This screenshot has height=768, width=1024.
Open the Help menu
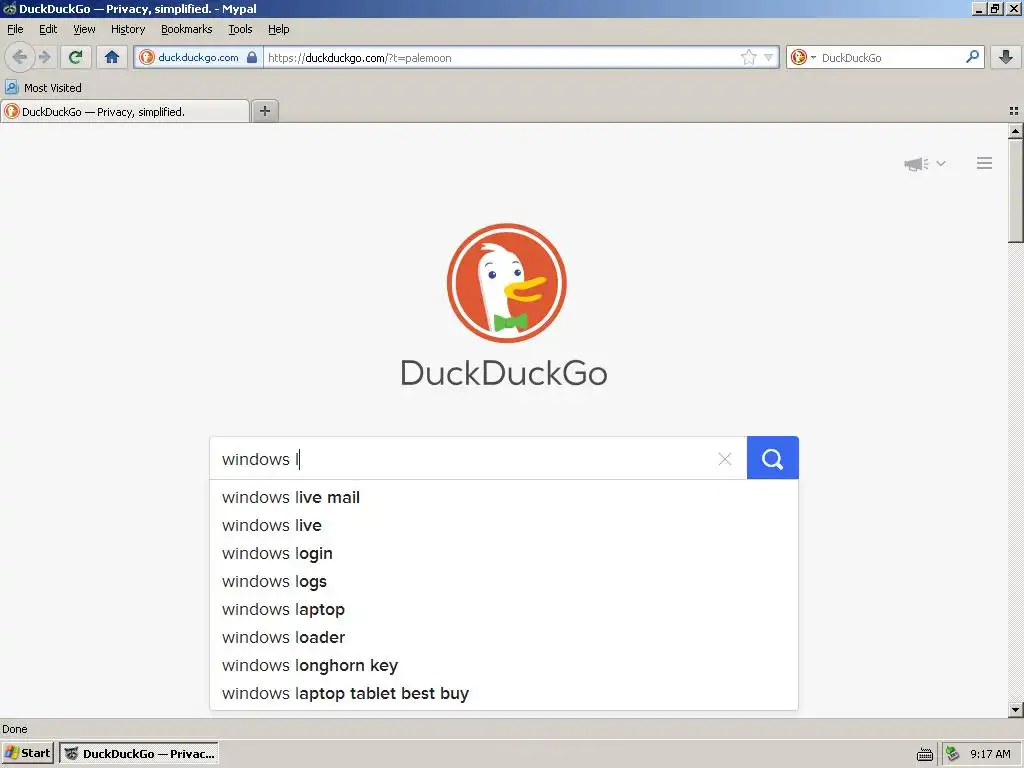pos(279,29)
